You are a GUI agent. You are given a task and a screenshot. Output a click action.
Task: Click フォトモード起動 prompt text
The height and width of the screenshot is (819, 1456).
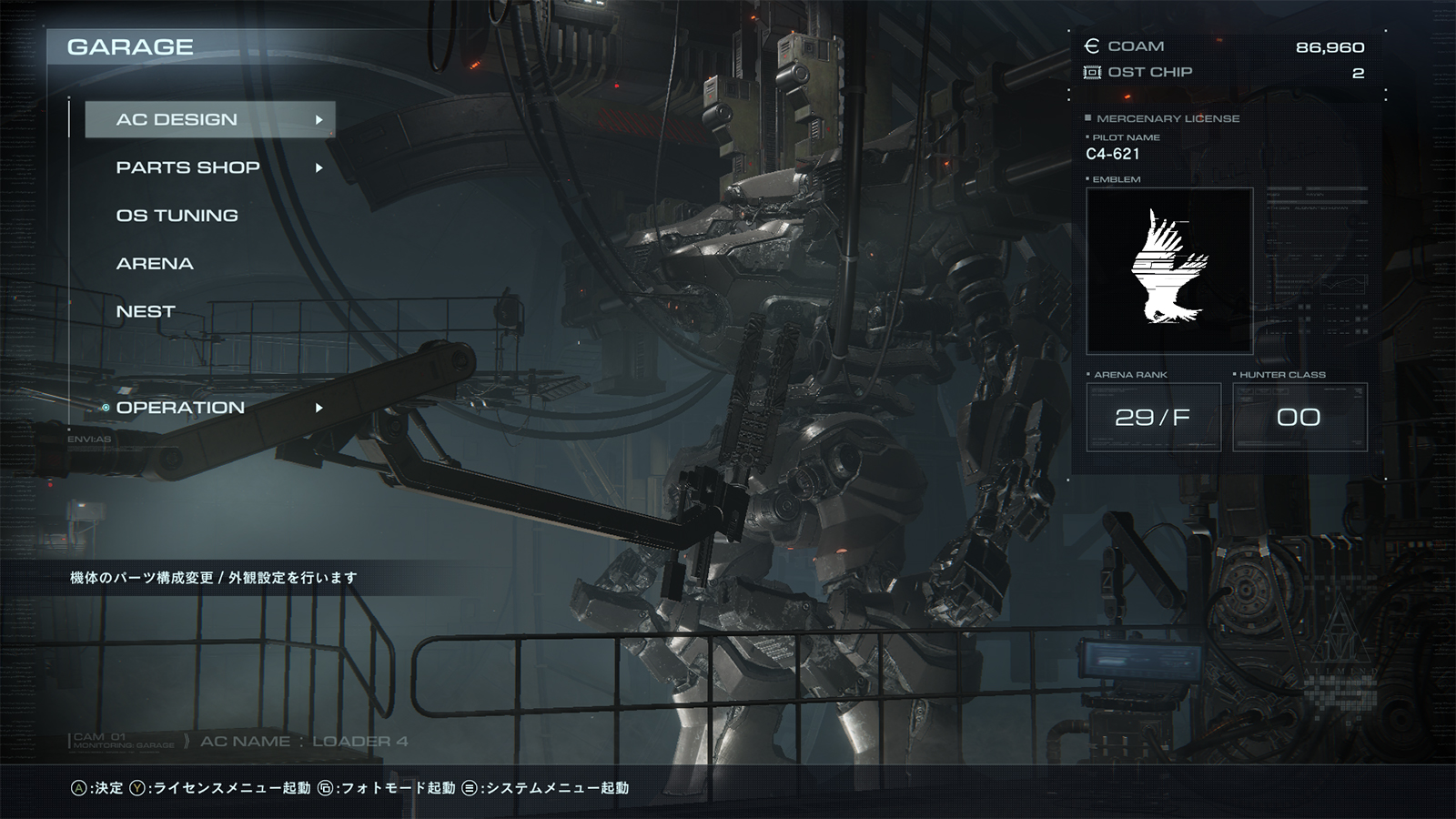[397, 788]
